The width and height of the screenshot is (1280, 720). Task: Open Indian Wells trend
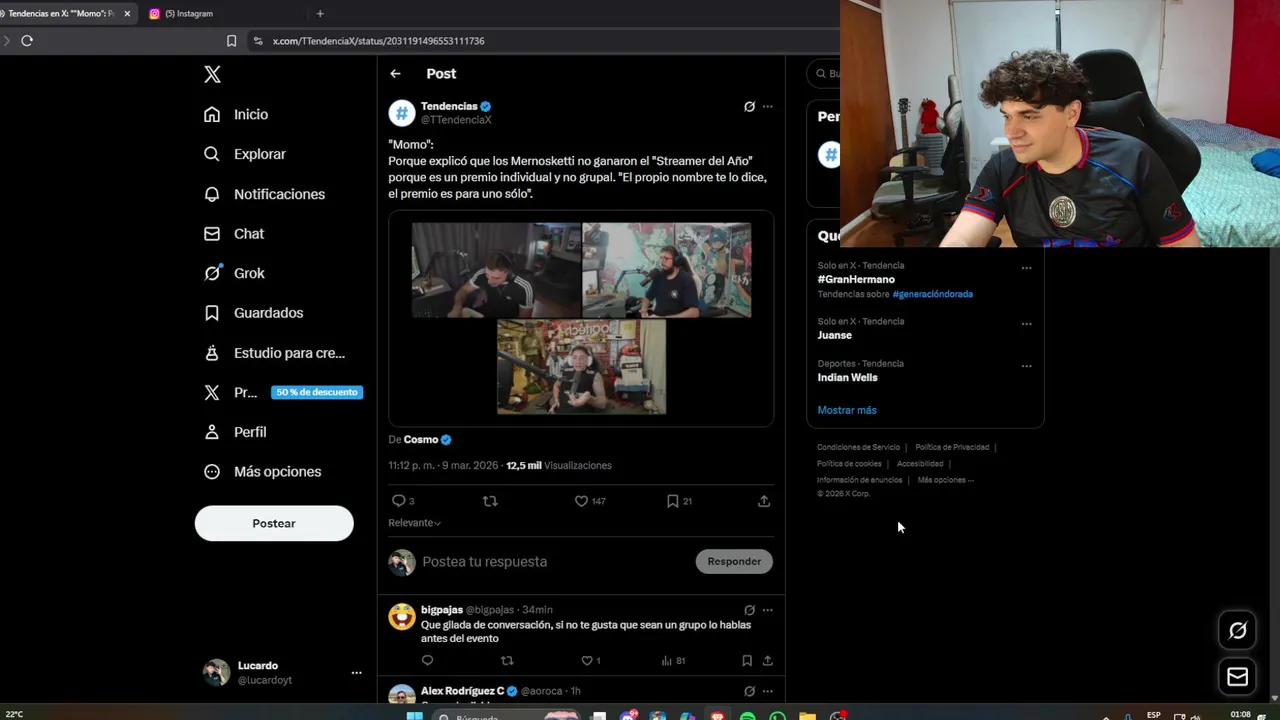pos(847,378)
